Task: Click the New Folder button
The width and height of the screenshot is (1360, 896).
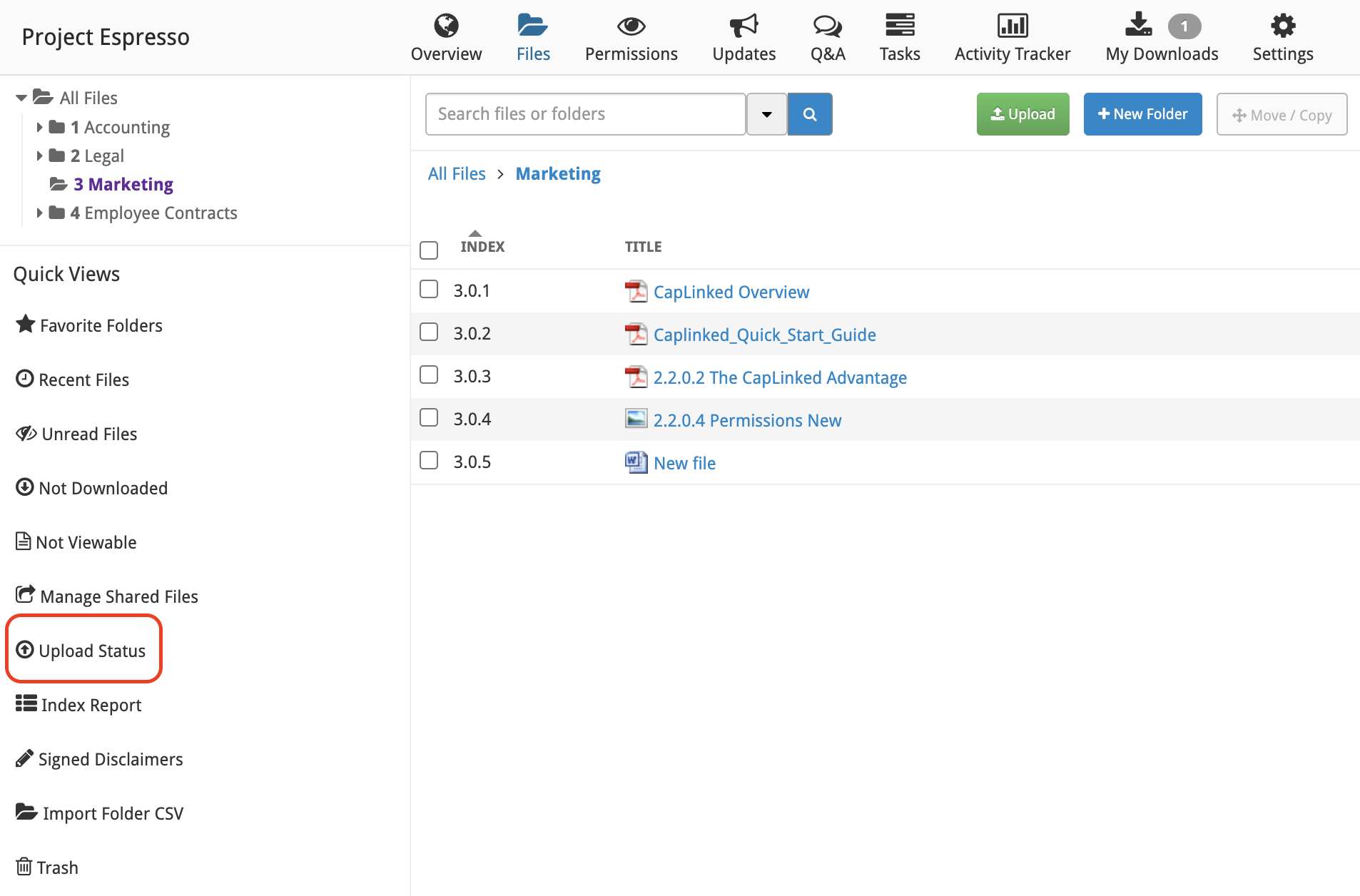Action: 1142,114
